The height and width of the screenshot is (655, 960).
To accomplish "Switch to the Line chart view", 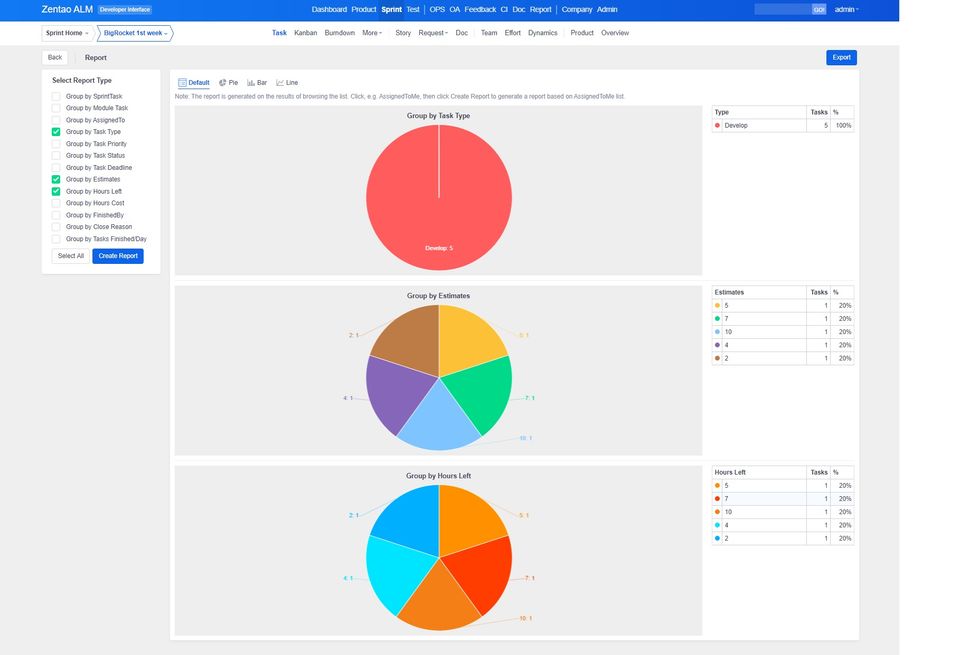I will tap(287, 83).
